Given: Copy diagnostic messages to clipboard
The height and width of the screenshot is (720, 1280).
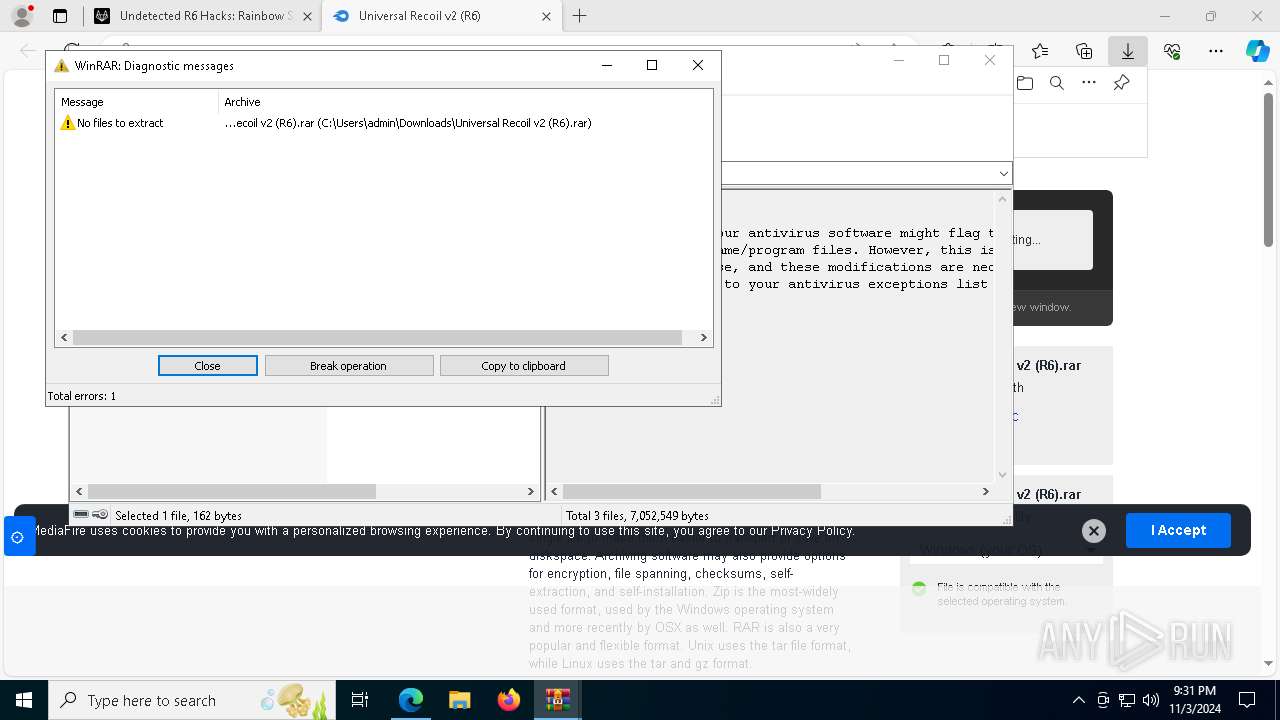Looking at the screenshot, I should [523, 366].
